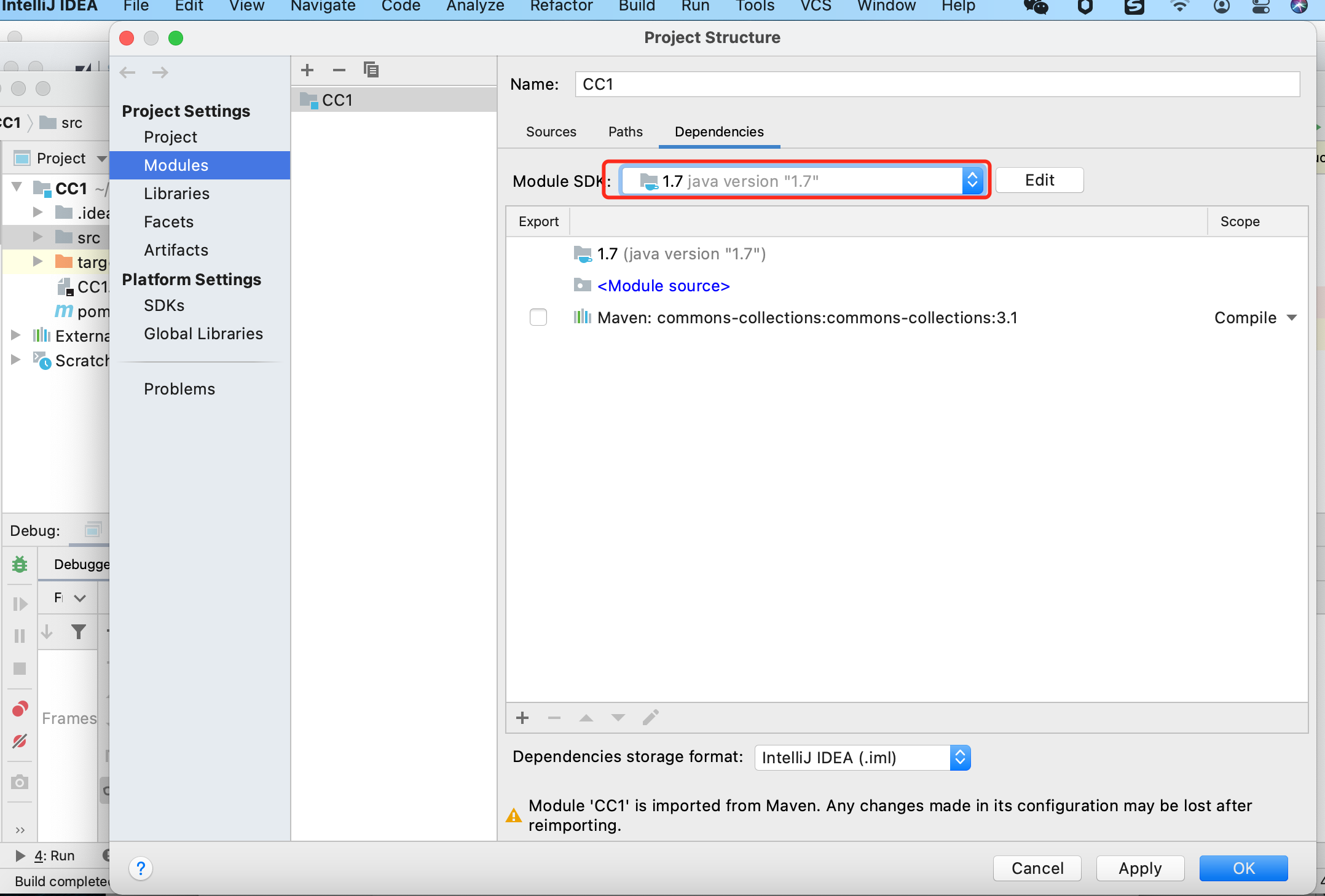Switch to the Sources tab
Image resolution: width=1325 pixels, height=896 pixels.
551,132
